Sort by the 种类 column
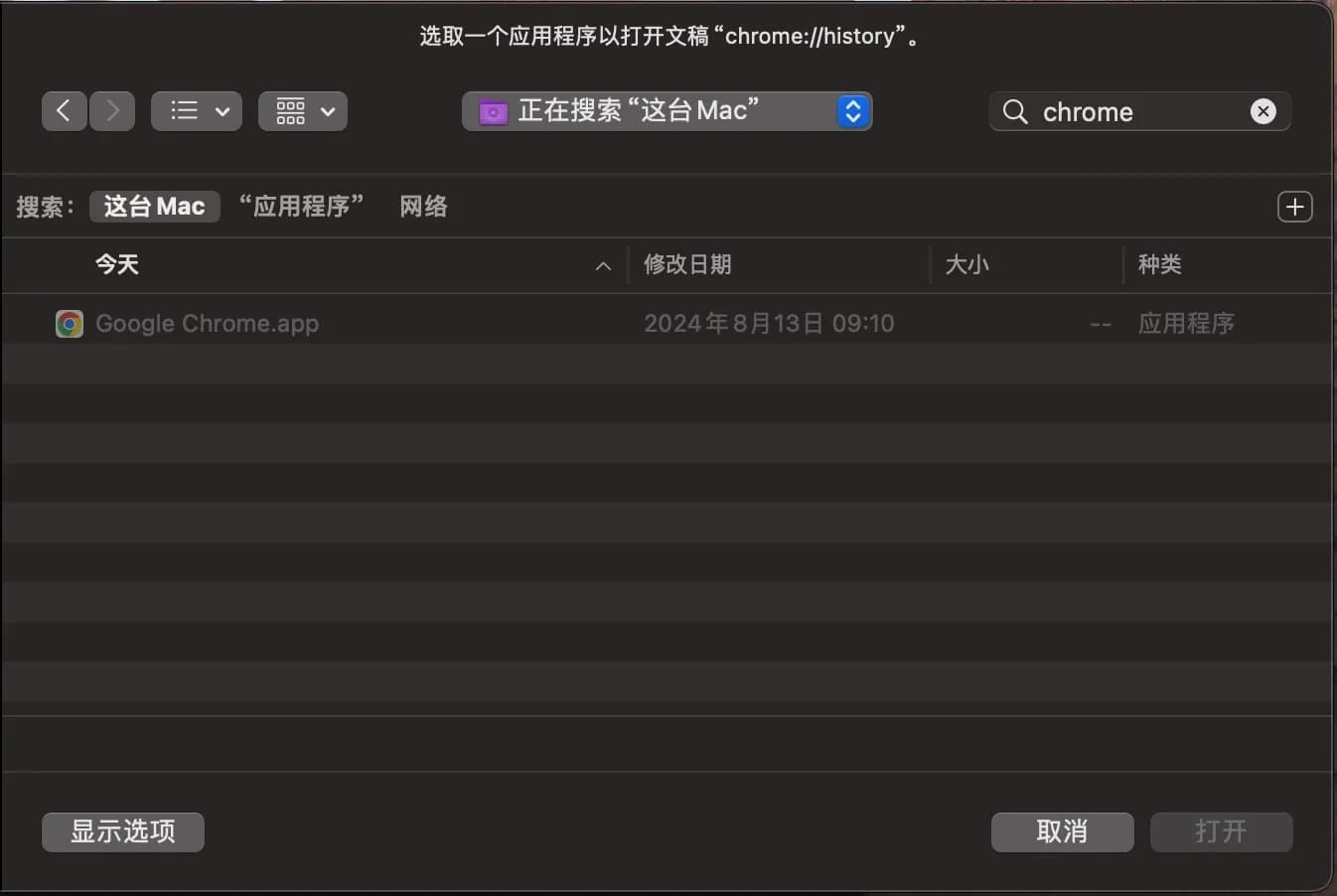 click(1160, 264)
